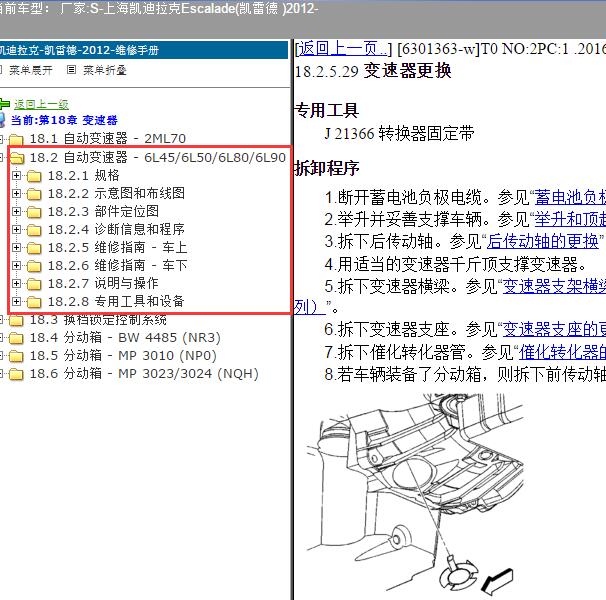
Task: Open 18.2.5 维修指南 - 车上 entry
Action: click(x=117, y=247)
